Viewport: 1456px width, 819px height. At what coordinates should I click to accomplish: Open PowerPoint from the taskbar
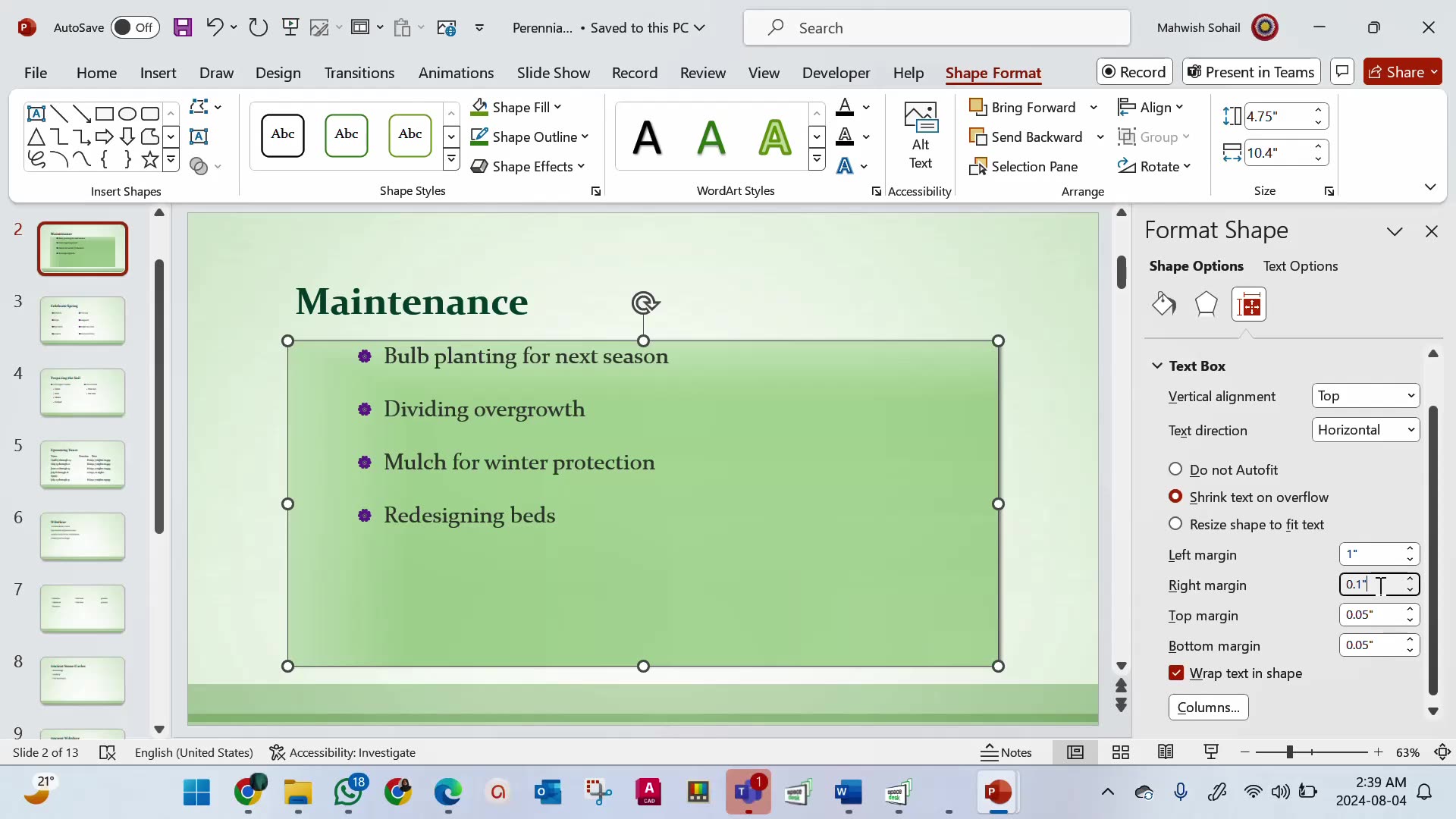tap(998, 792)
